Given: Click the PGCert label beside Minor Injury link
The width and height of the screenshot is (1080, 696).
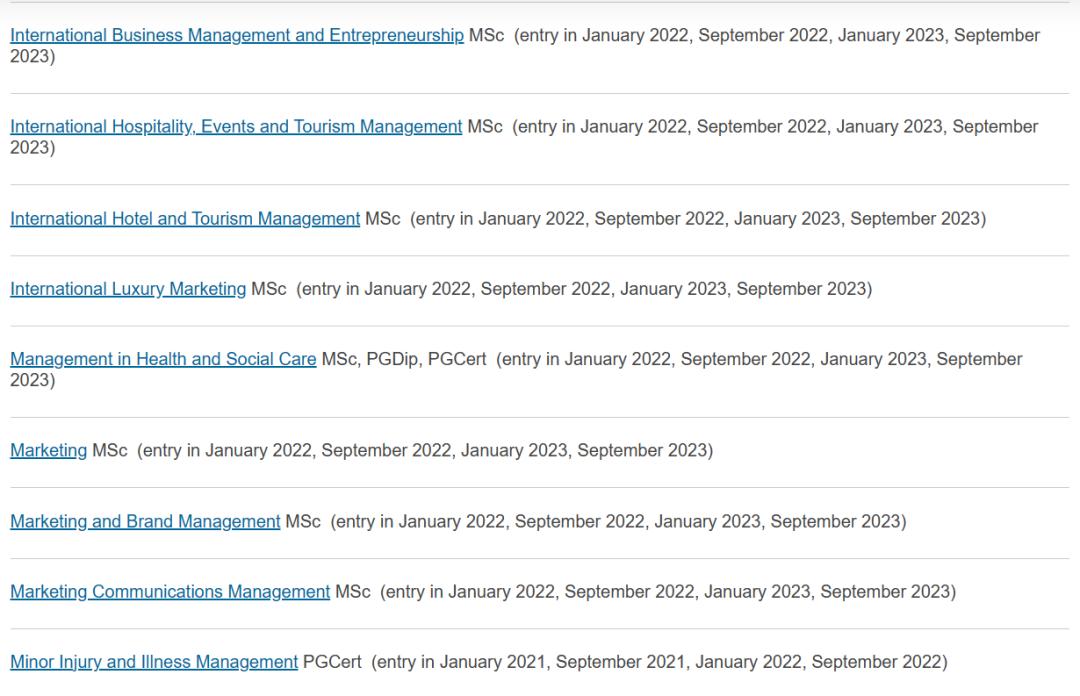Looking at the screenshot, I should pyautogui.click(x=332, y=662).
